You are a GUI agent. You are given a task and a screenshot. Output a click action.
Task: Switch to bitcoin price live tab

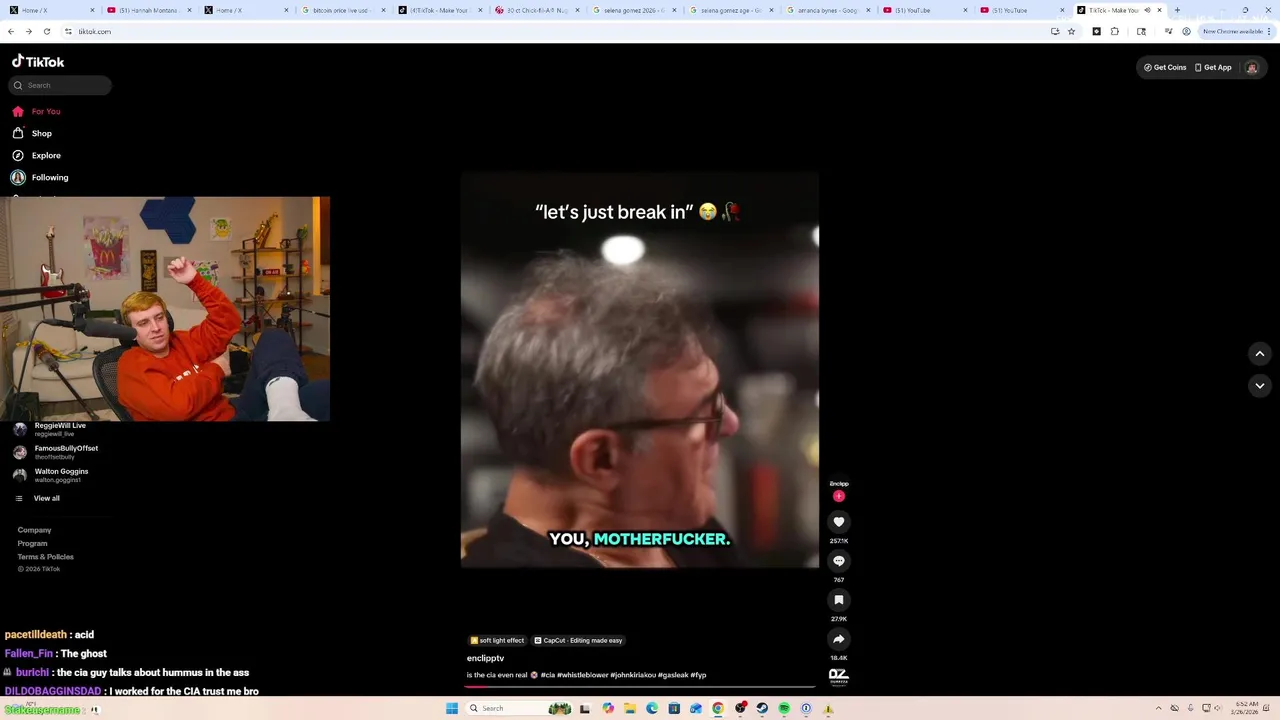pos(343,10)
